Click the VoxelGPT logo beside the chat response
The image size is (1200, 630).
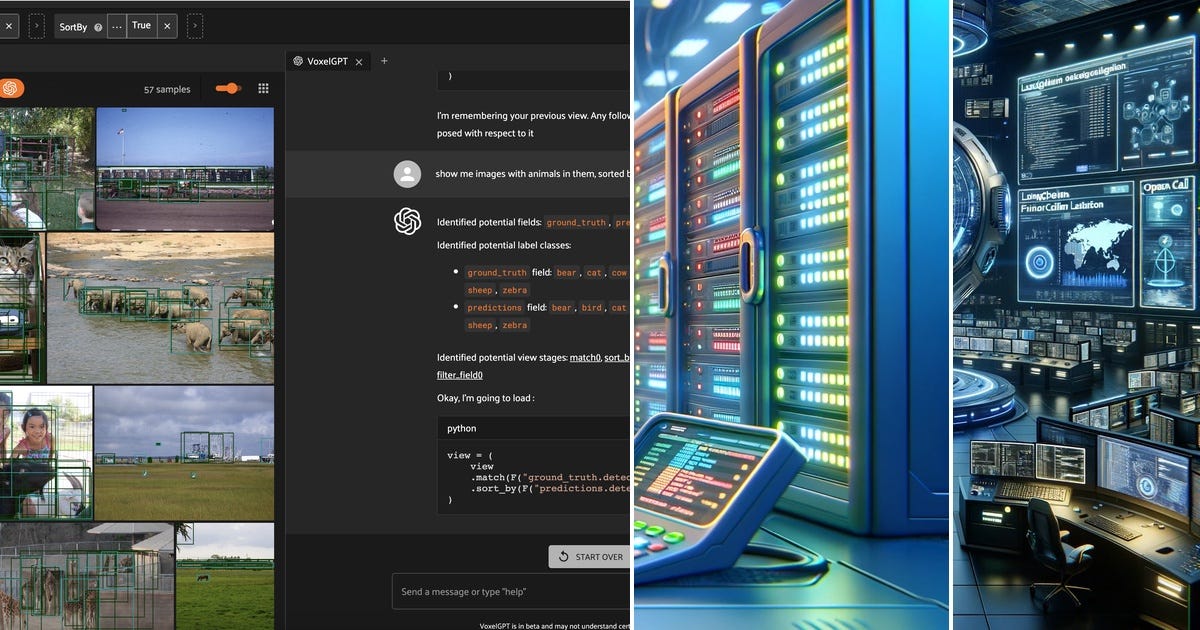(x=407, y=221)
